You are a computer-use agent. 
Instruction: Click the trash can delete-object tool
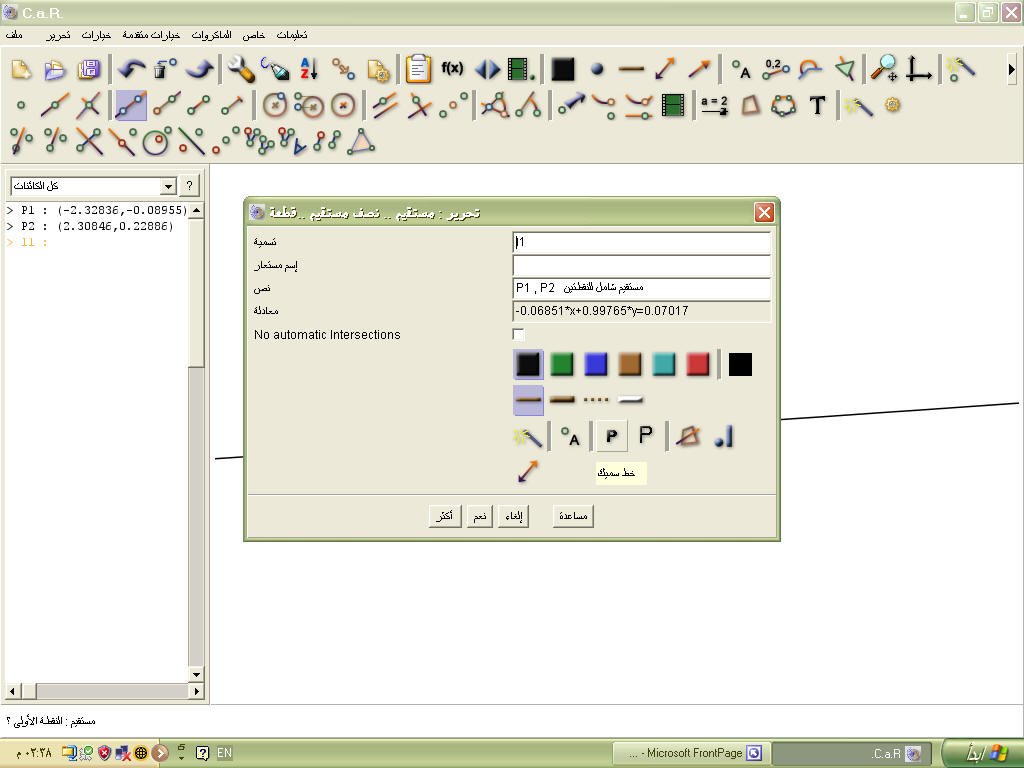coord(165,69)
